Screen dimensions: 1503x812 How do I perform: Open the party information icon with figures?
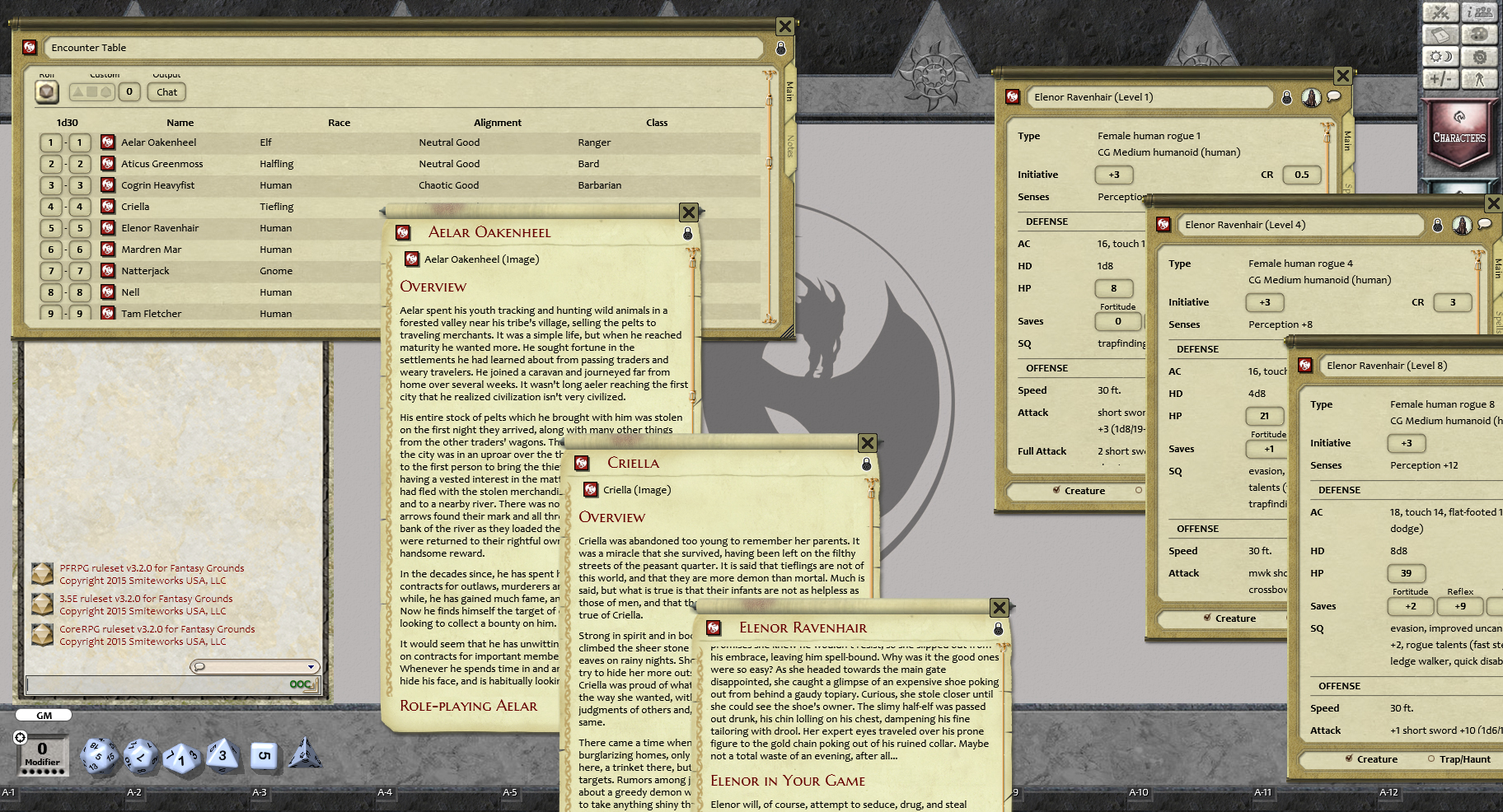tap(1480, 12)
